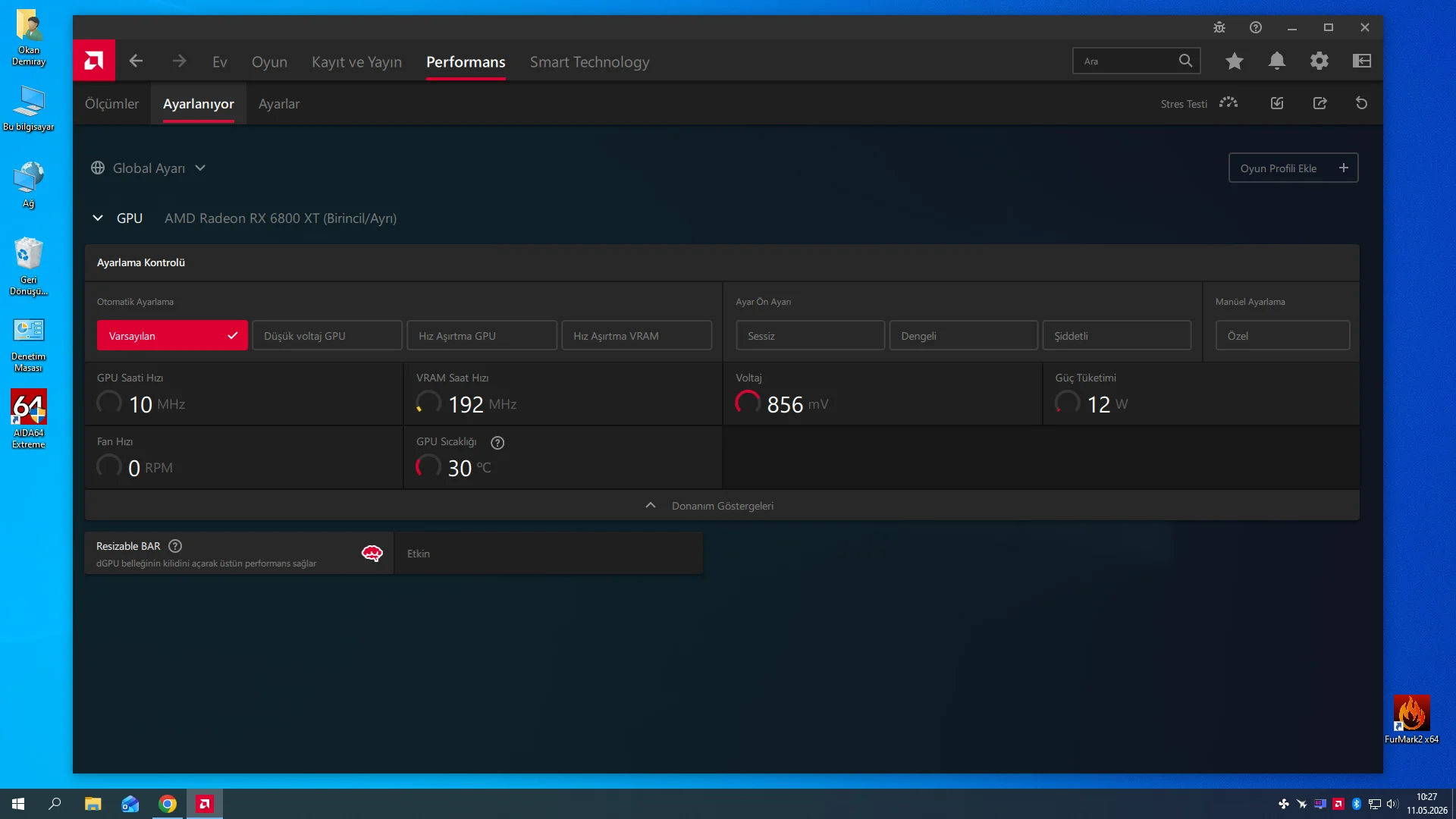Select Düşük voltaj GPU tuning option

point(327,336)
